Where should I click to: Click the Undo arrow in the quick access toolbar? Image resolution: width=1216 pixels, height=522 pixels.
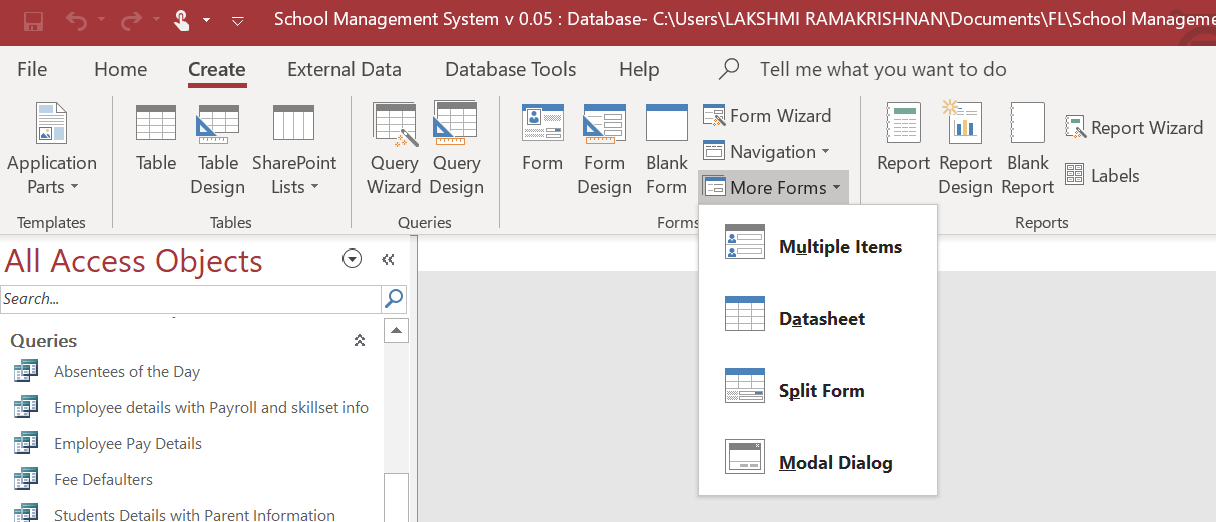click(x=78, y=20)
